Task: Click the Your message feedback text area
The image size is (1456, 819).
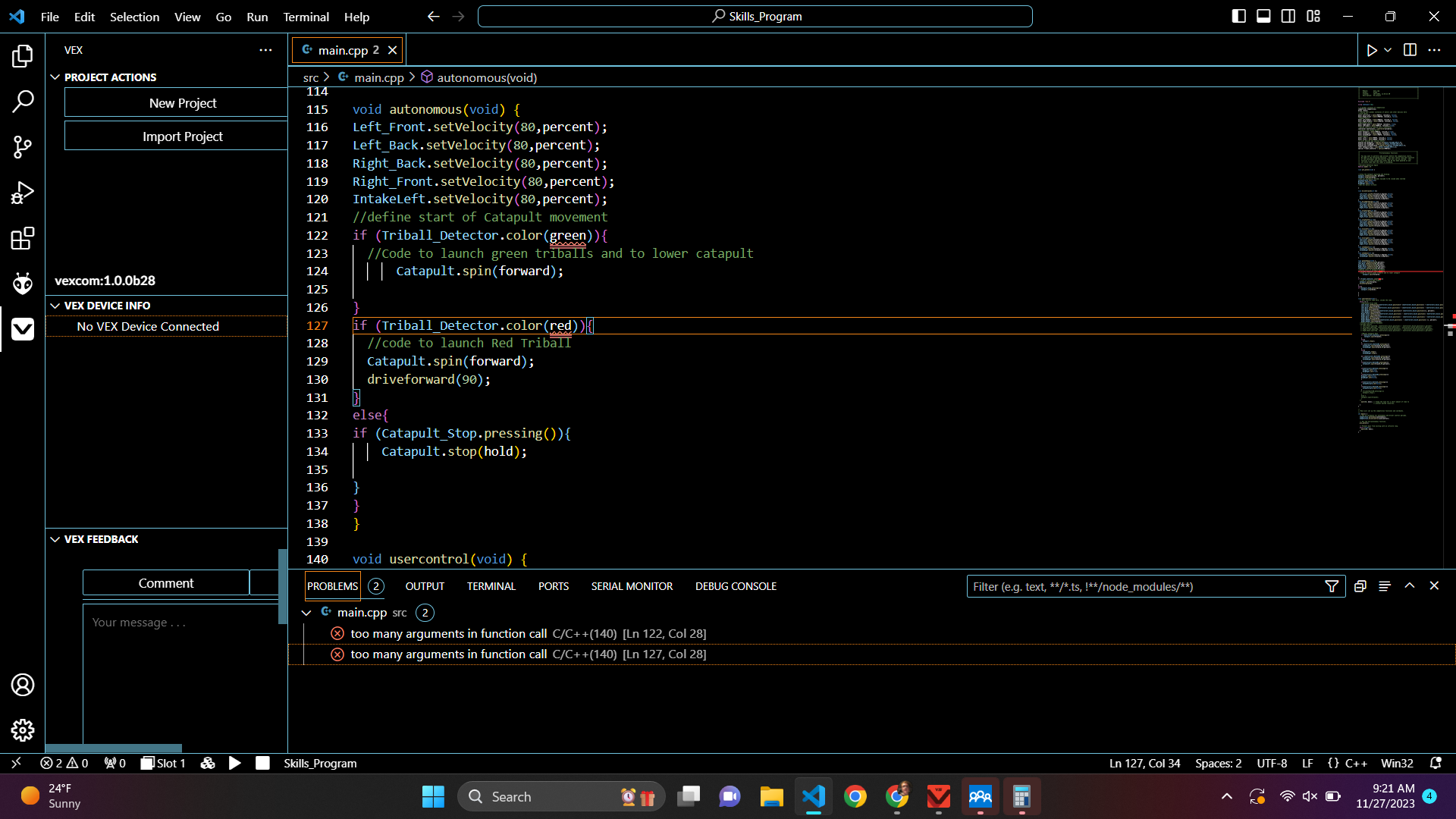Action: [x=180, y=673]
